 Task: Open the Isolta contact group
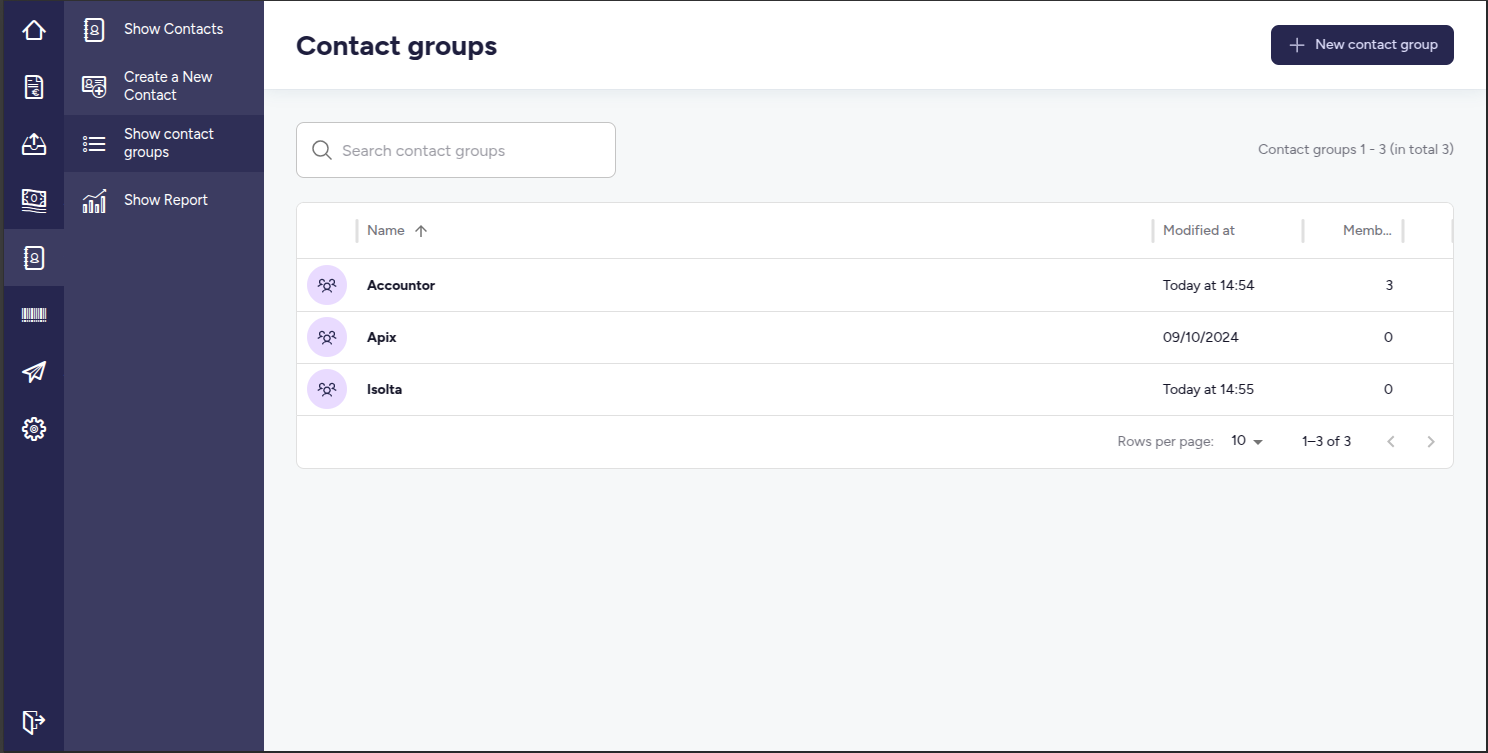[x=385, y=389]
